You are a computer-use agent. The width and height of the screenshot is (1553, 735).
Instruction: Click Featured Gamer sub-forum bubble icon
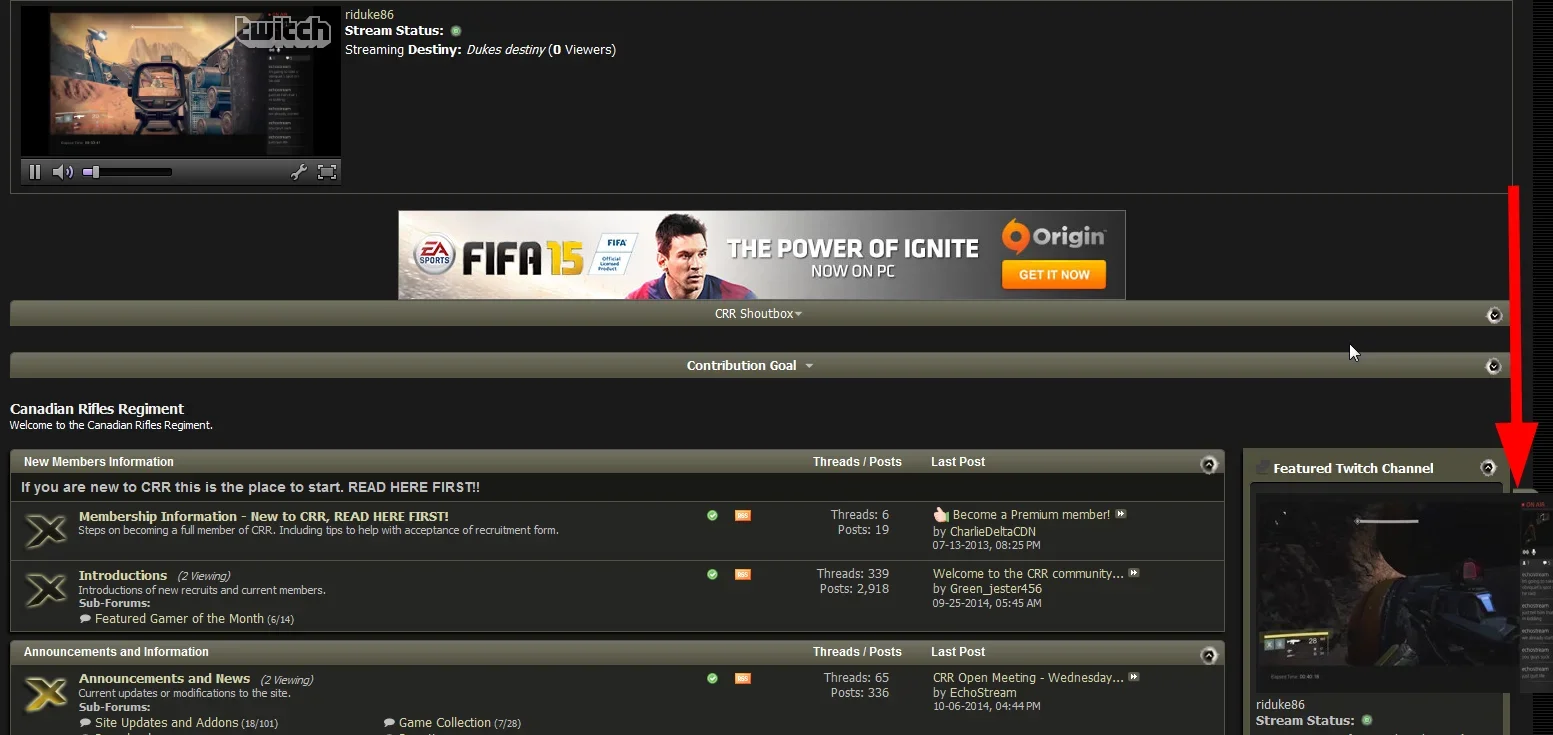pos(85,619)
